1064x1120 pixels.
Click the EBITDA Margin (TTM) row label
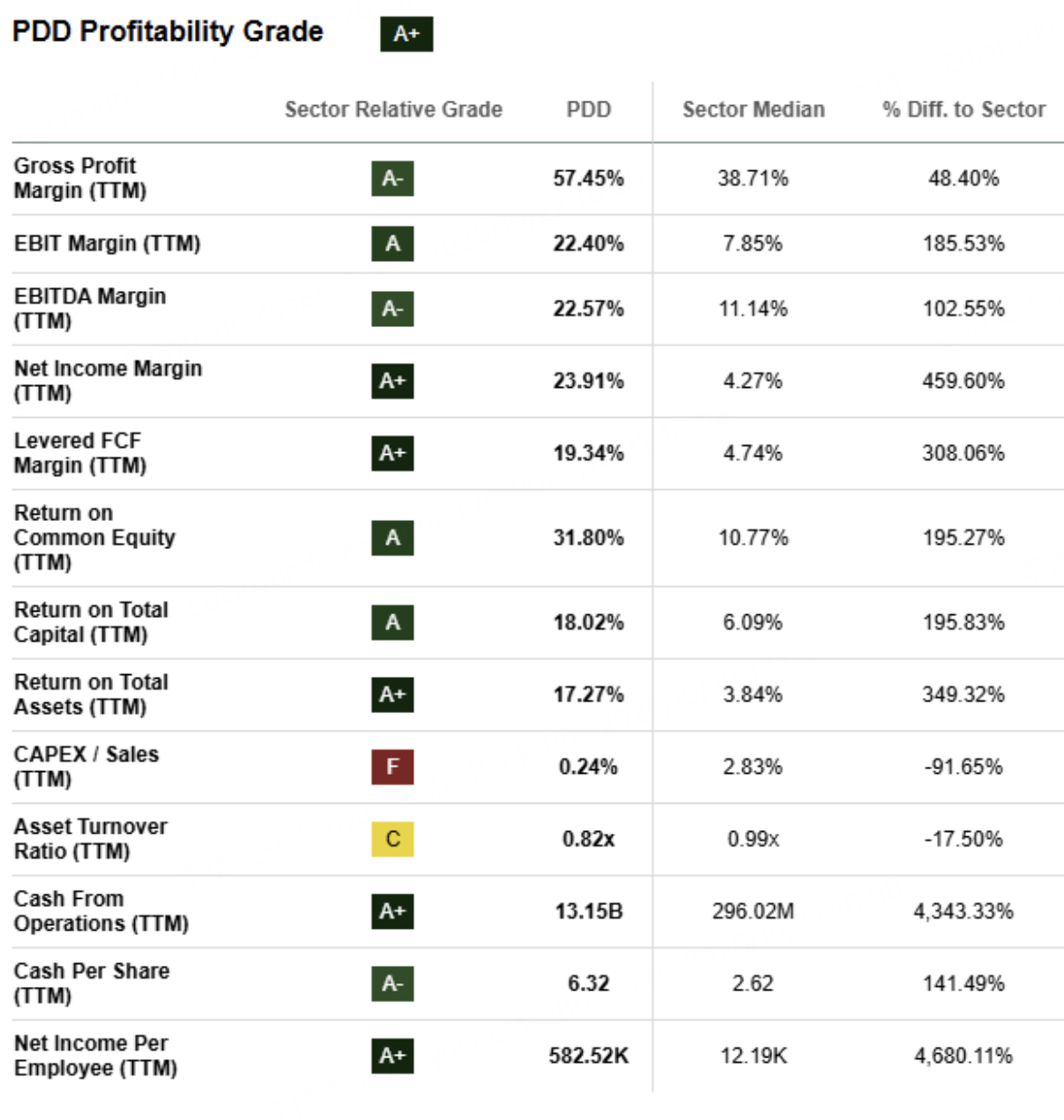pyautogui.click(x=90, y=308)
